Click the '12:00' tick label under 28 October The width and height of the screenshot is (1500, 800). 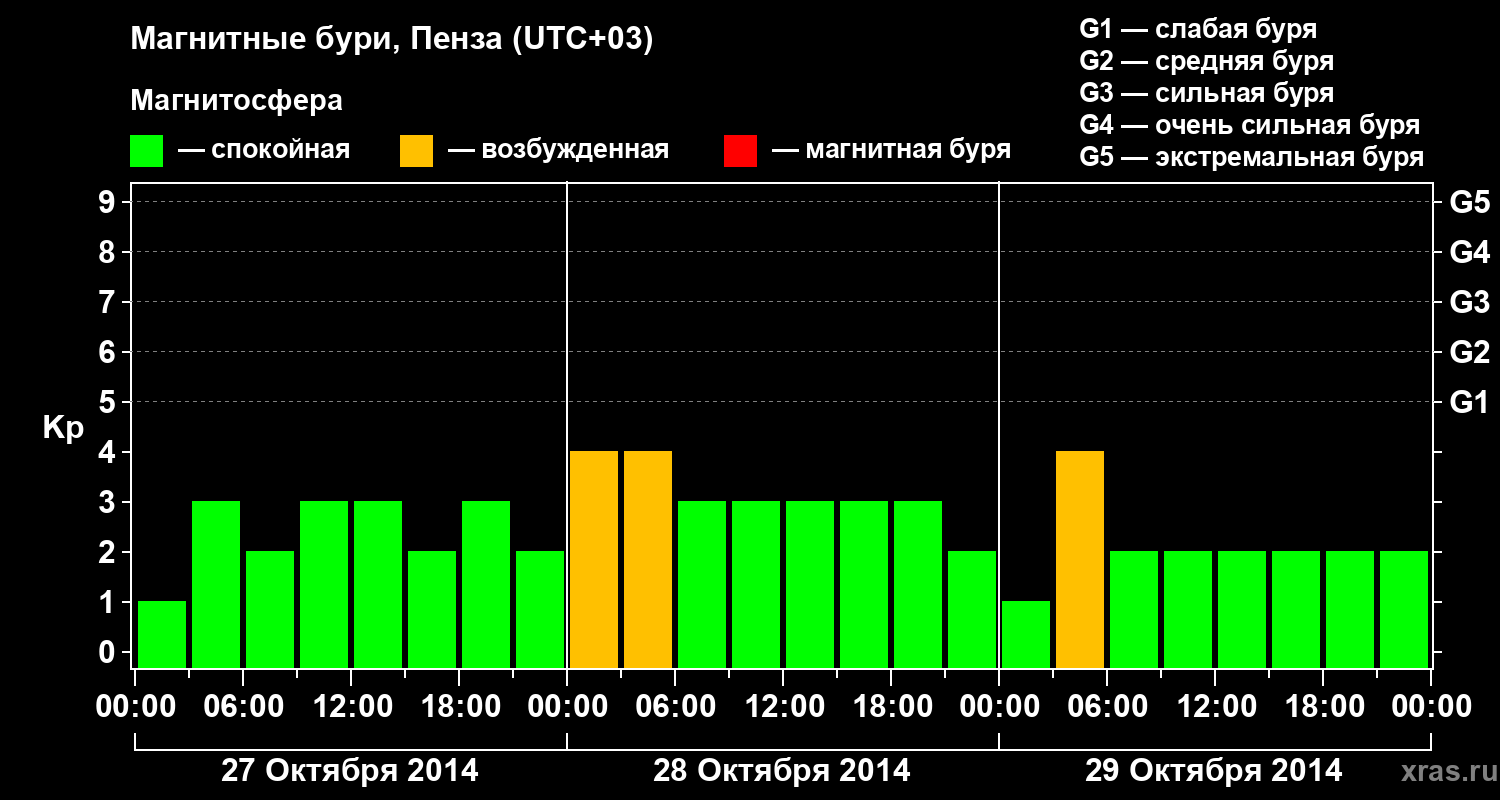click(783, 707)
